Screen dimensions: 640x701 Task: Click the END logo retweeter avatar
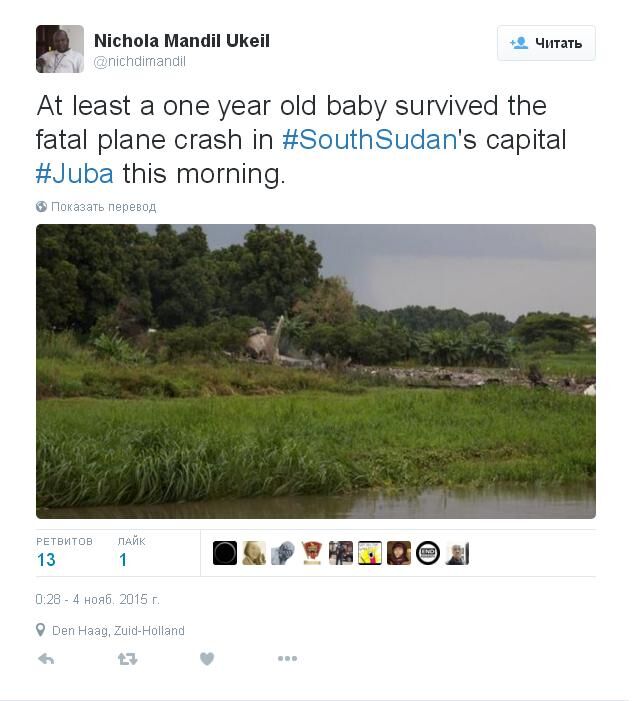pos(428,553)
